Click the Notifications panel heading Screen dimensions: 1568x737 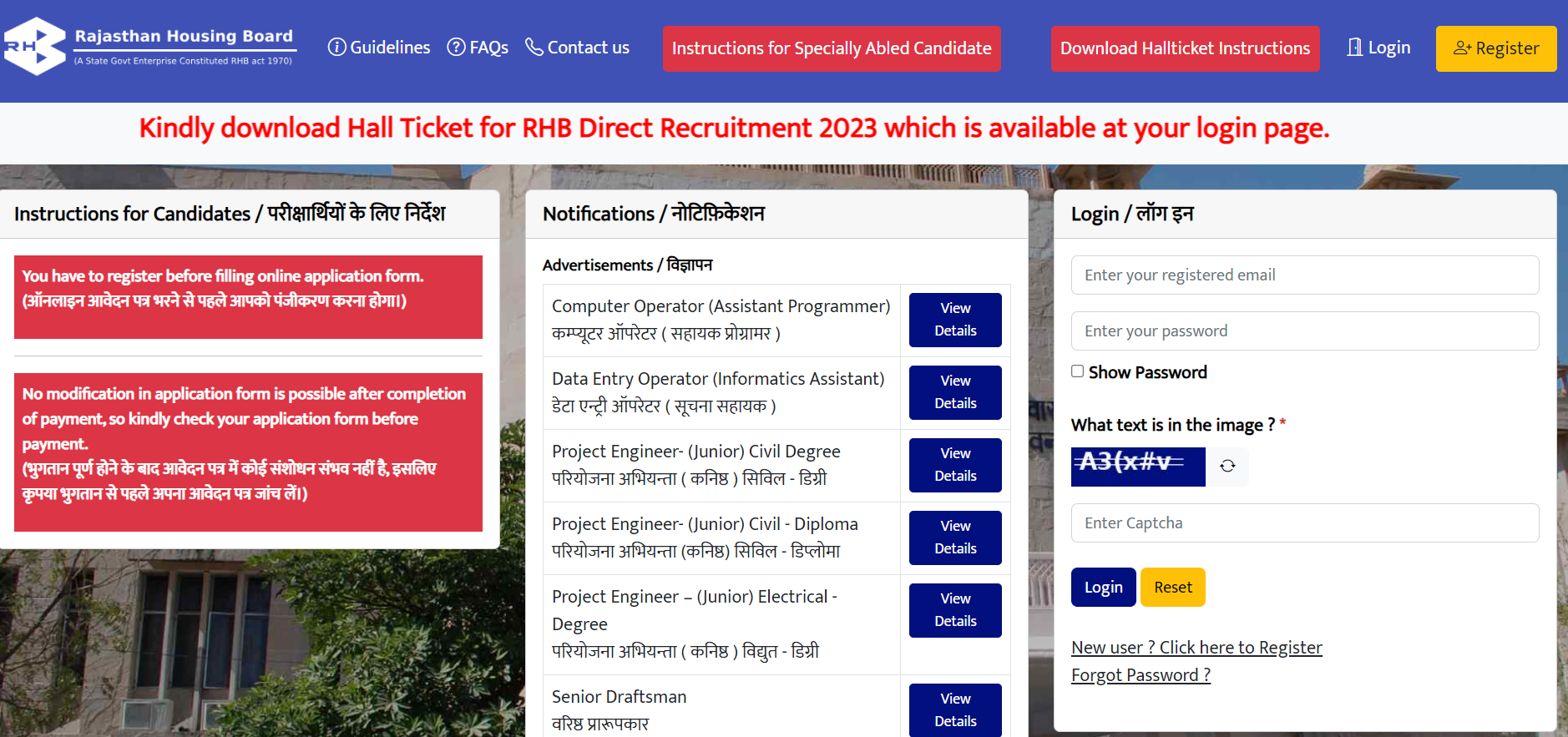(654, 214)
